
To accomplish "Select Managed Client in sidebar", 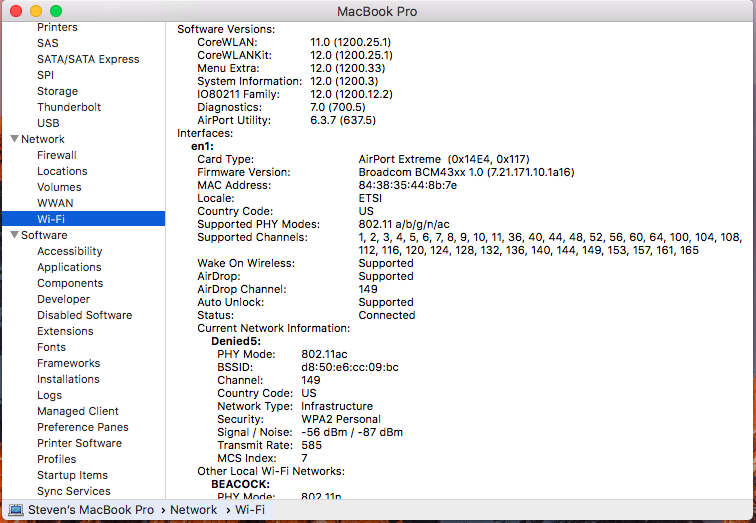I will coord(78,411).
